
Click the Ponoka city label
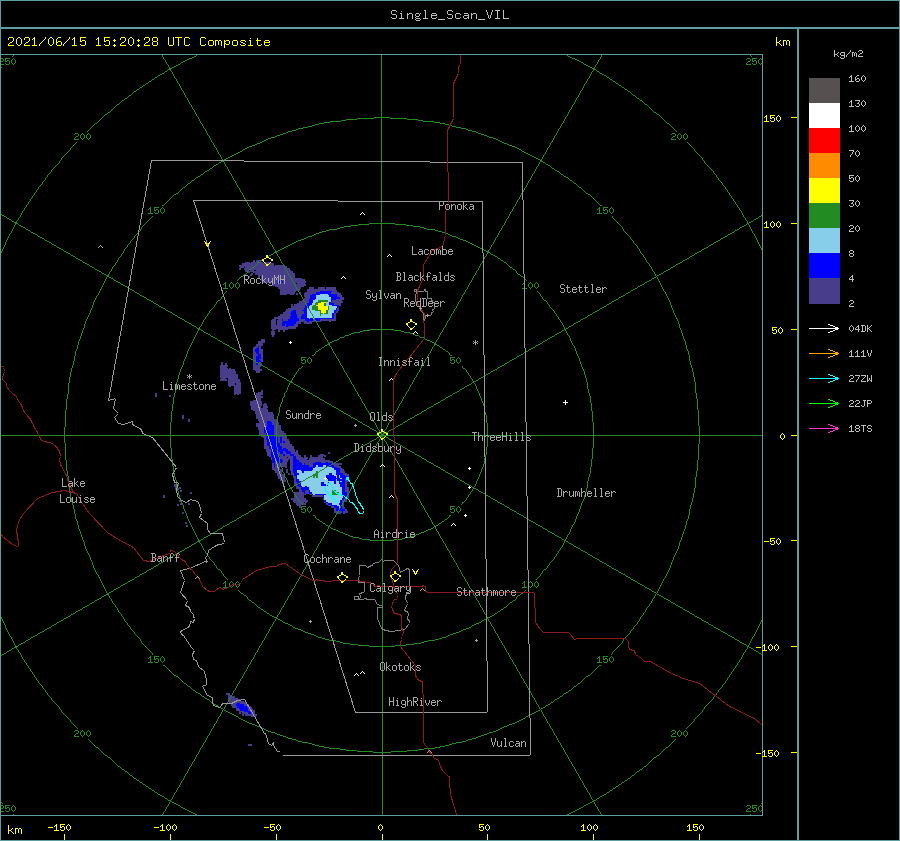[x=456, y=206]
